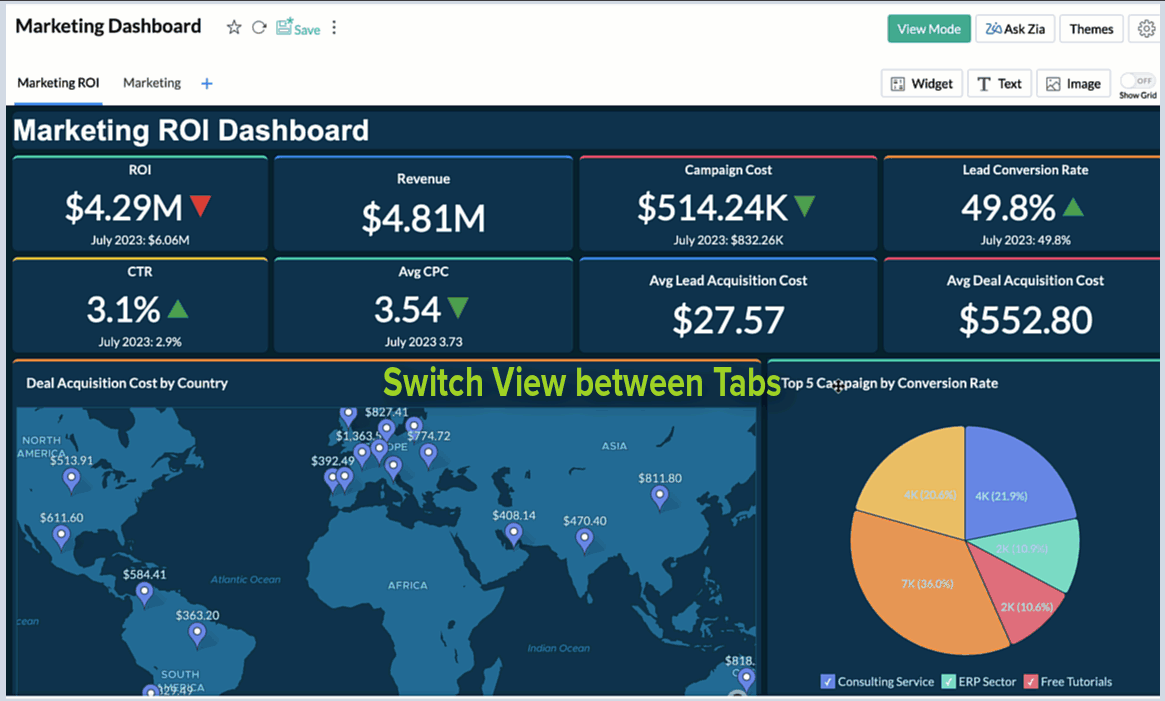Click the $552.80 deal acquisition cost
This screenshot has height=701, width=1165.
click(x=1025, y=320)
